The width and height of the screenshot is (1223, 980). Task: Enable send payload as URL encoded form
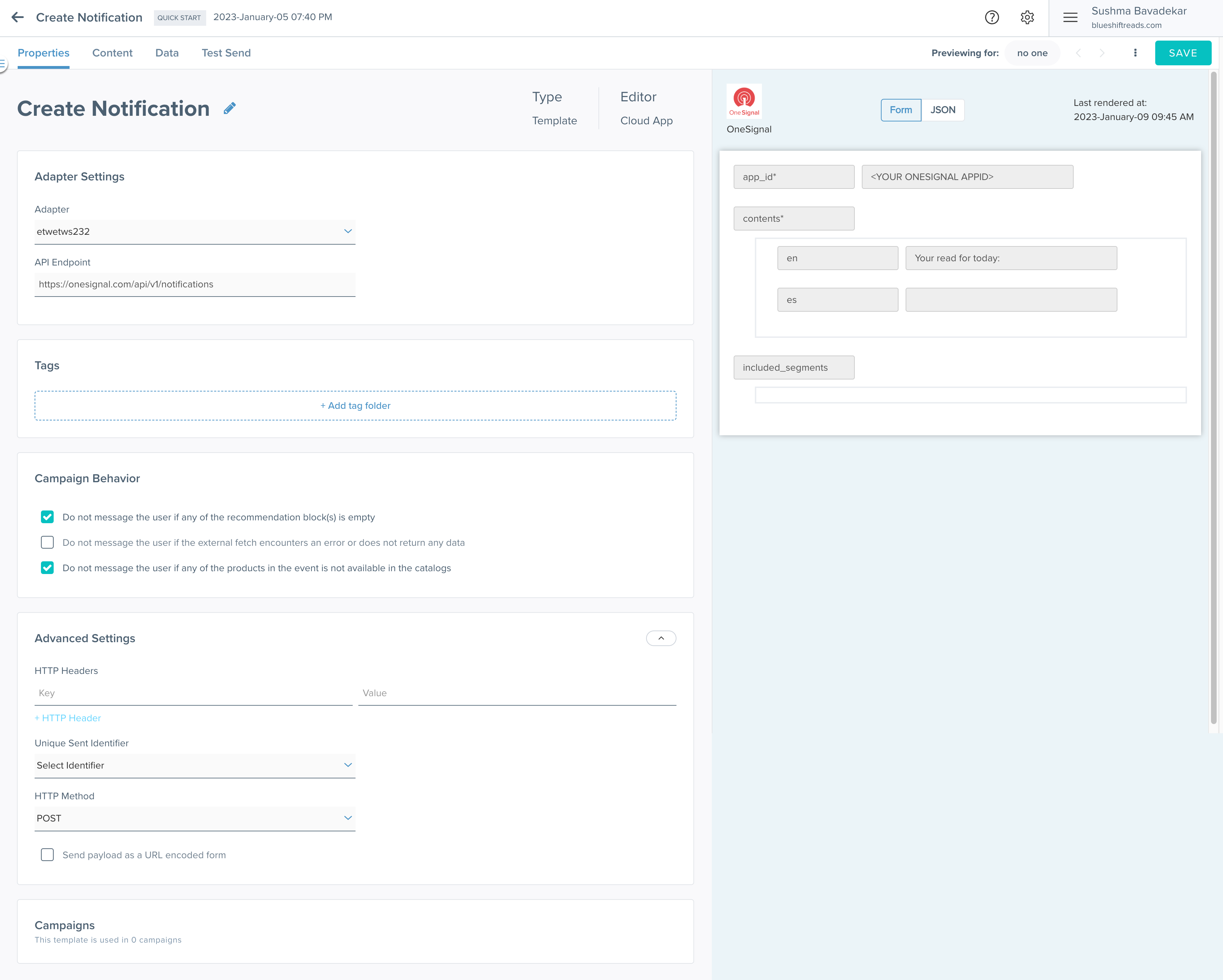(48, 855)
